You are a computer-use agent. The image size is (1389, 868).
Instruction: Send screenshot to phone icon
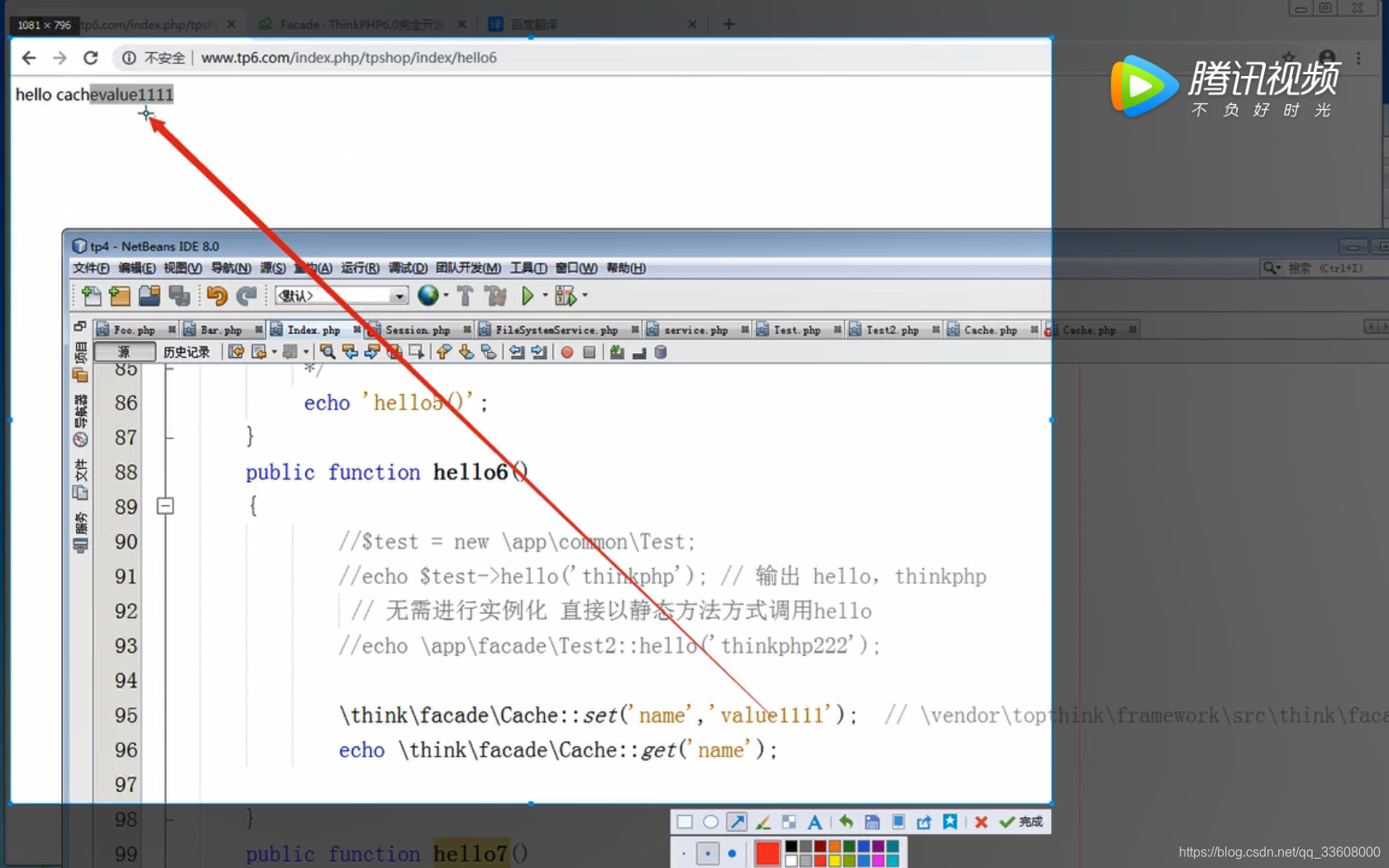coord(899,822)
